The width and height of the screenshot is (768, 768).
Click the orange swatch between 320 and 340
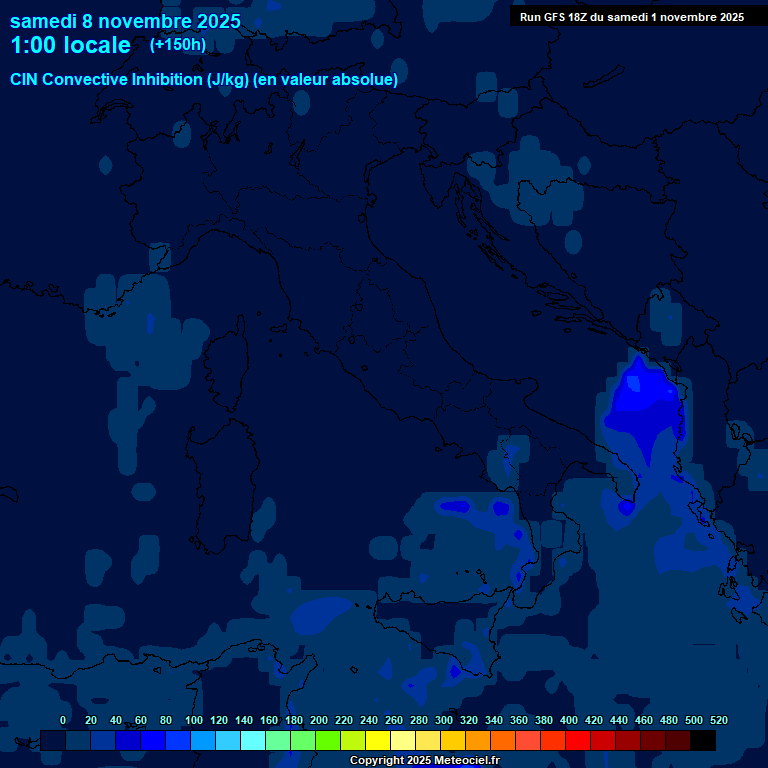[x=478, y=740]
